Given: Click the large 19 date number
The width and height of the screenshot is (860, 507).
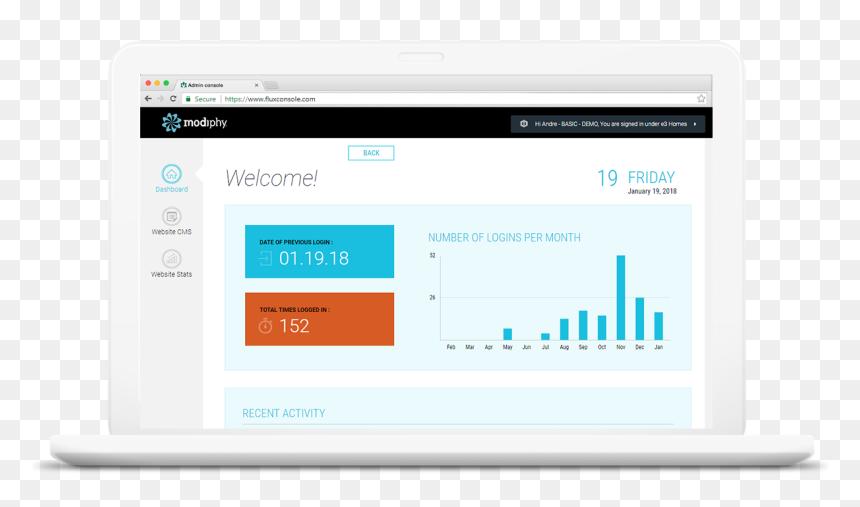Looking at the screenshot, I should point(607,178).
